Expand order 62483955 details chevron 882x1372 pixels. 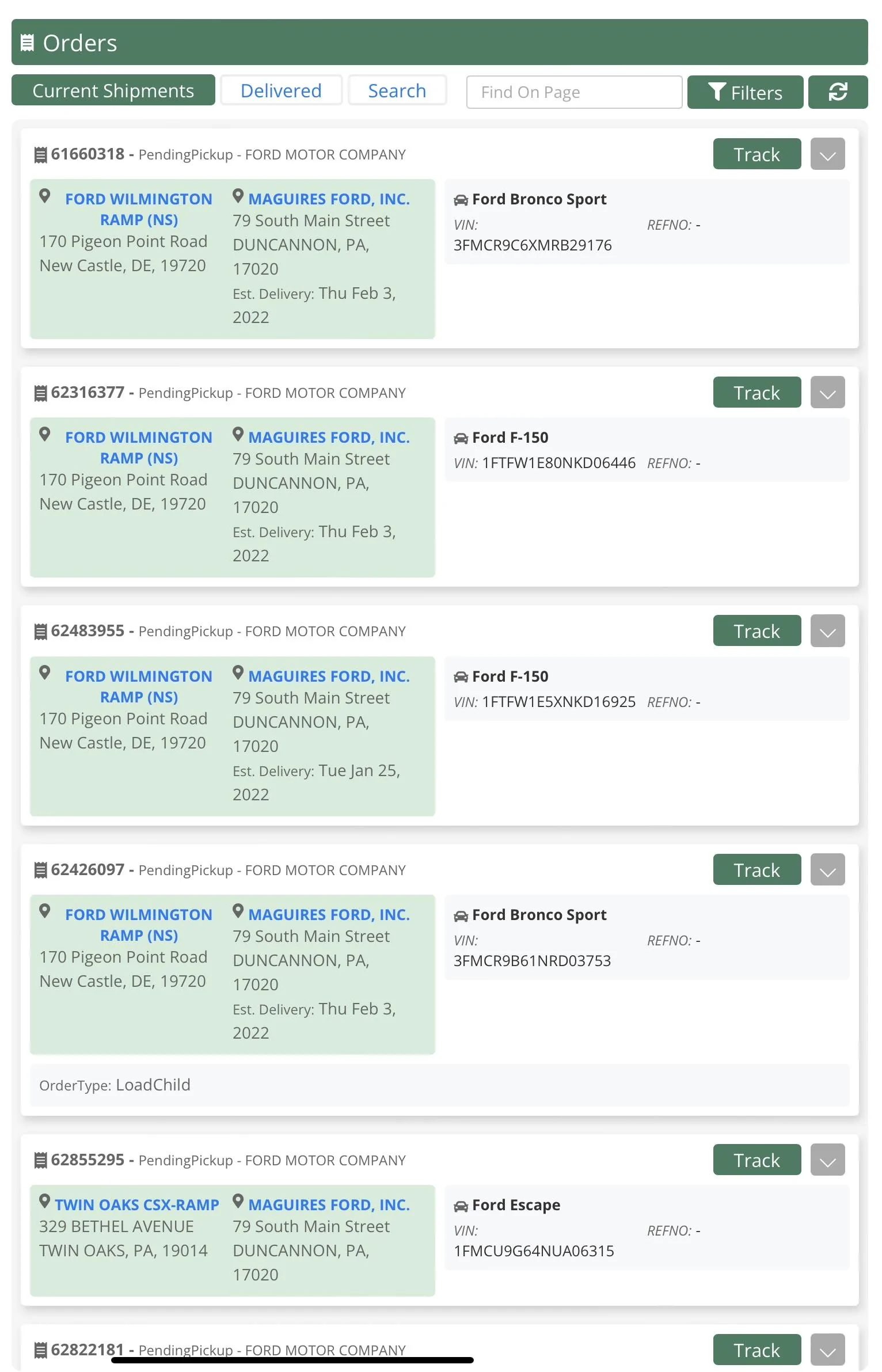point(828,630)
